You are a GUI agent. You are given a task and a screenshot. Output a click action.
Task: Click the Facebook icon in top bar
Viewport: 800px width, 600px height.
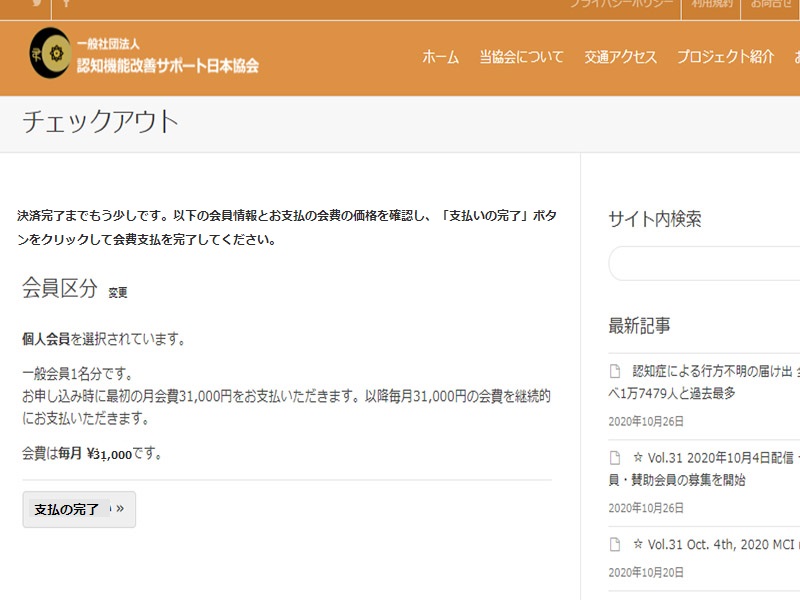click(66, 4)
